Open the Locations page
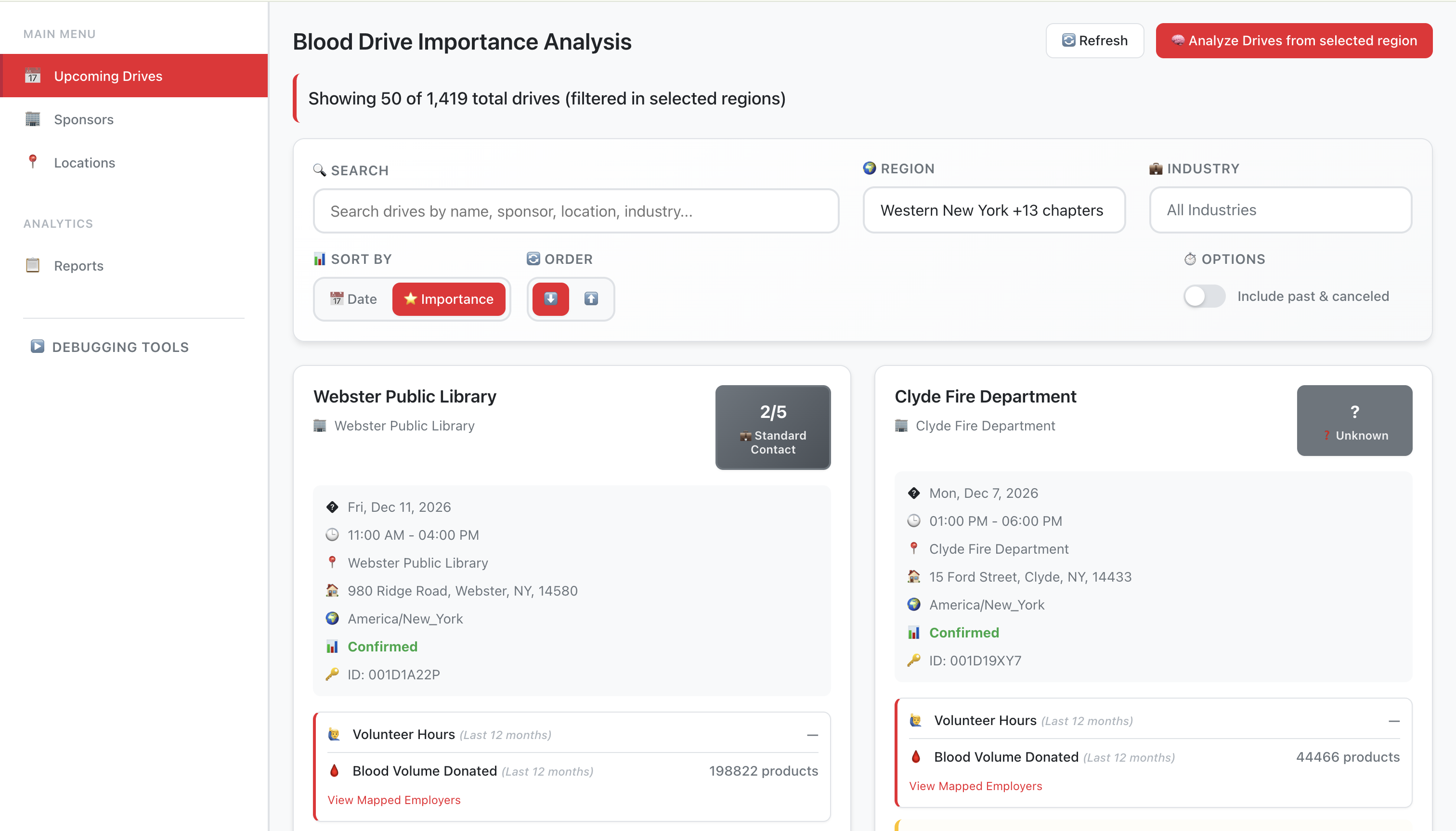 (x=133, y=163)
